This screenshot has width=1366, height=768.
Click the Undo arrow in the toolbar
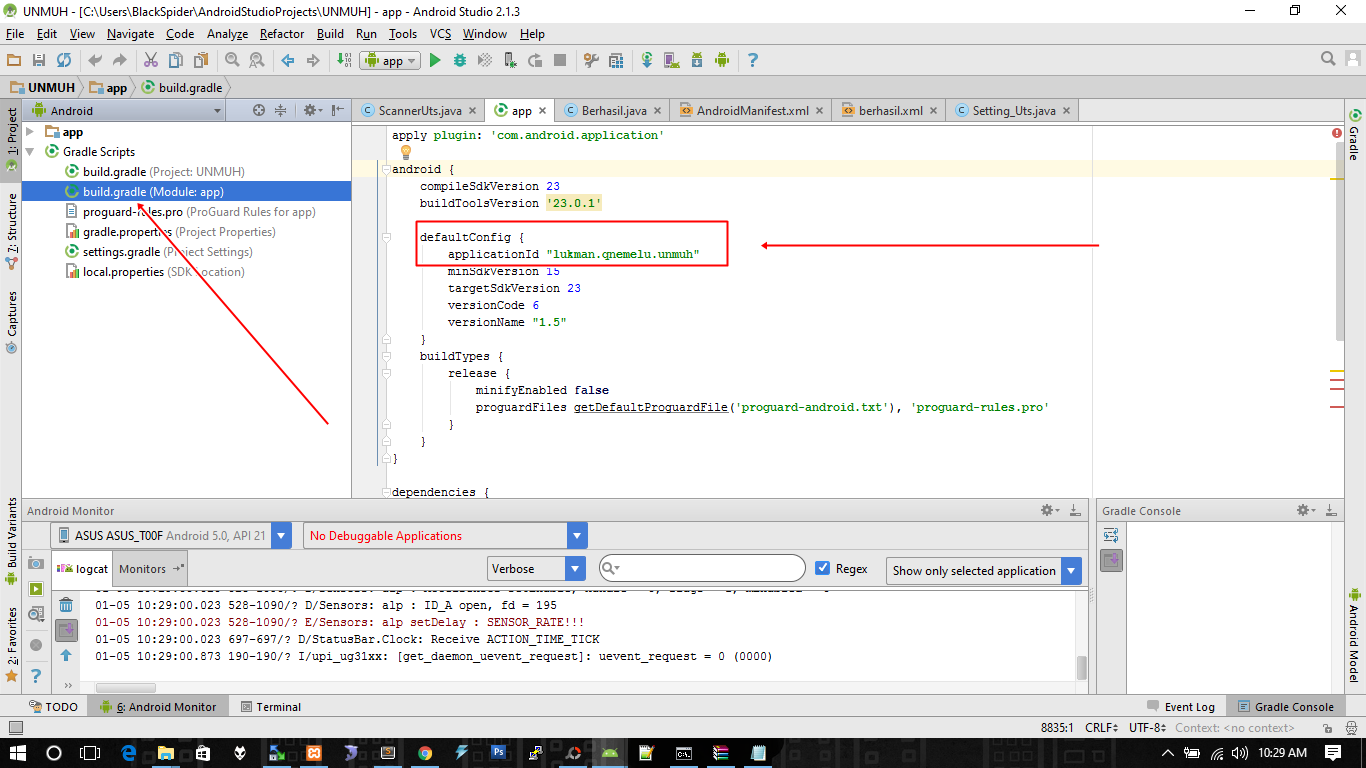[95, 60]
